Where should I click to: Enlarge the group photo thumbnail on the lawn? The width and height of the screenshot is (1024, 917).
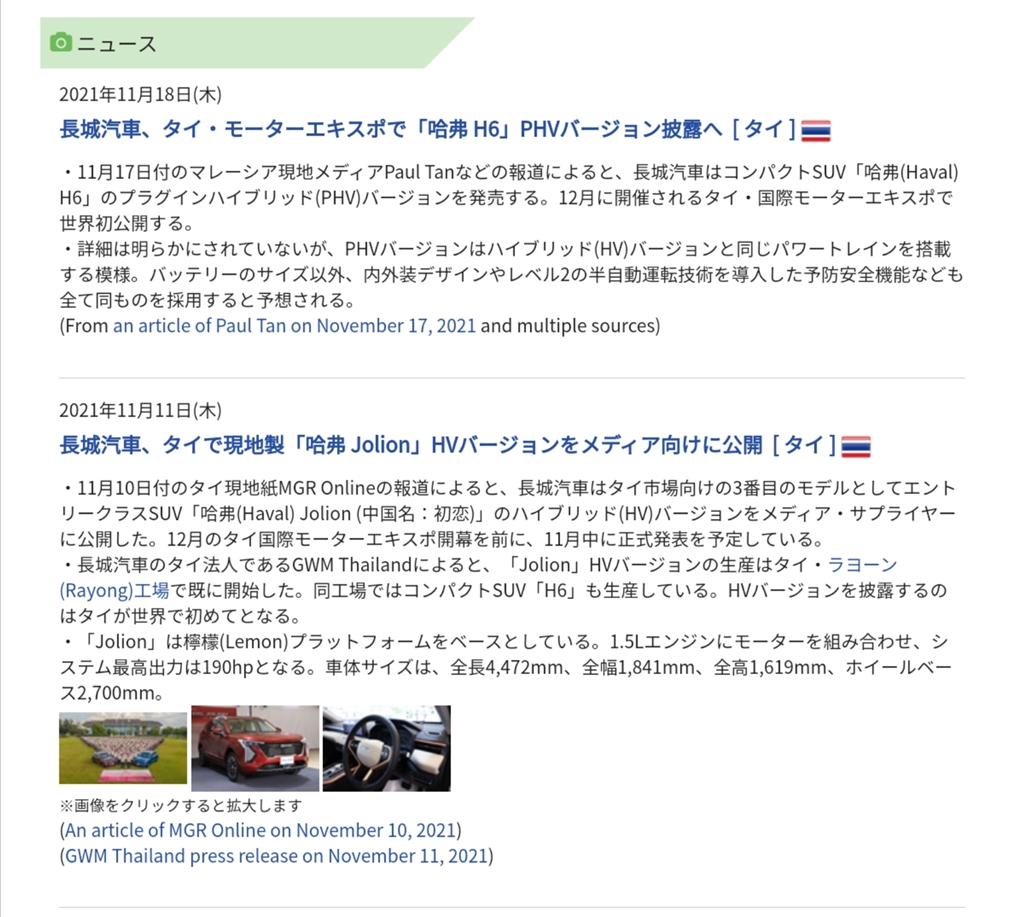(x=123, y=748)
